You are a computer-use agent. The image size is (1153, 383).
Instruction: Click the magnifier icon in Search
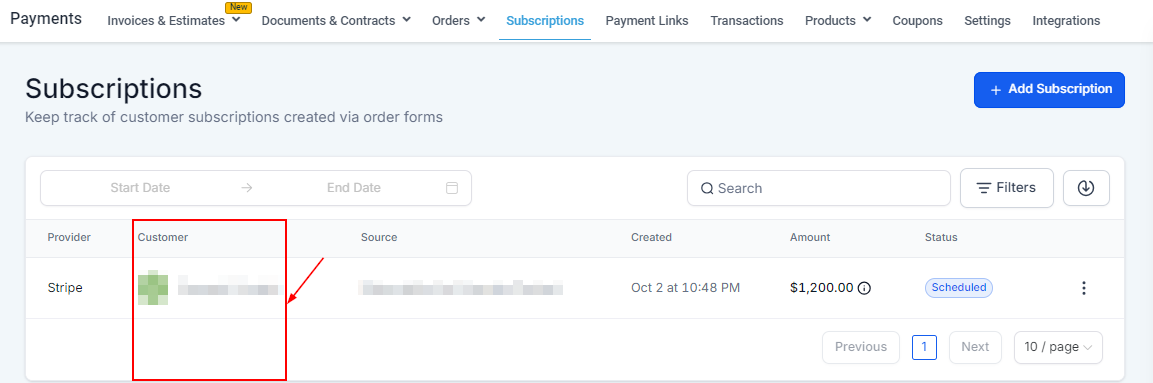click(x=707, y=188)
